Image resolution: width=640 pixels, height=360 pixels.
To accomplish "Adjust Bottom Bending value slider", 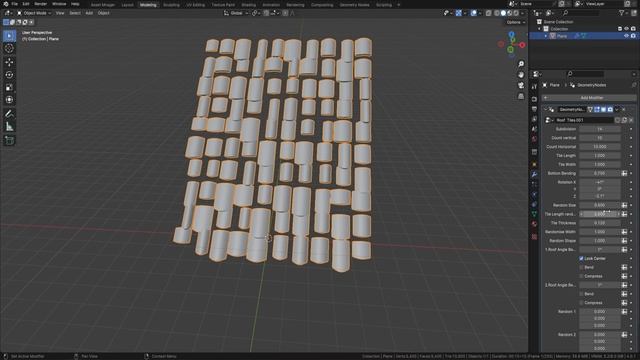I will click(600, 173).
